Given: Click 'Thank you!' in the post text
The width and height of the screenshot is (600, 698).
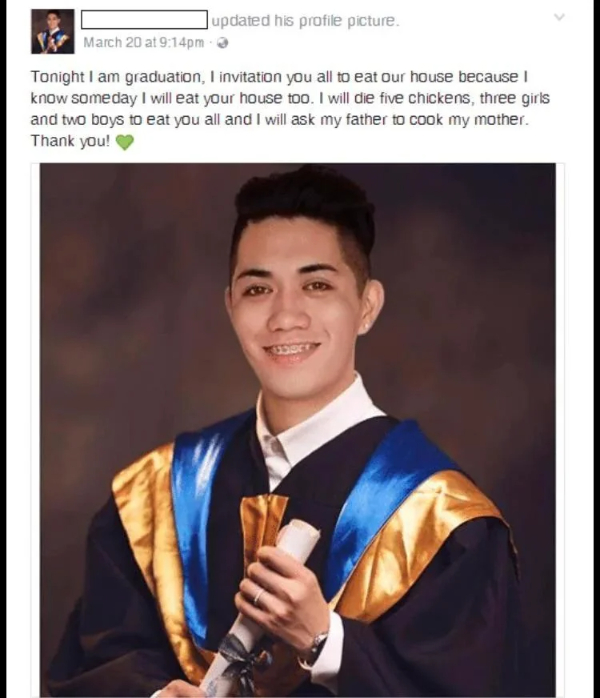Looking at the screenshot, I should point(70,141).
